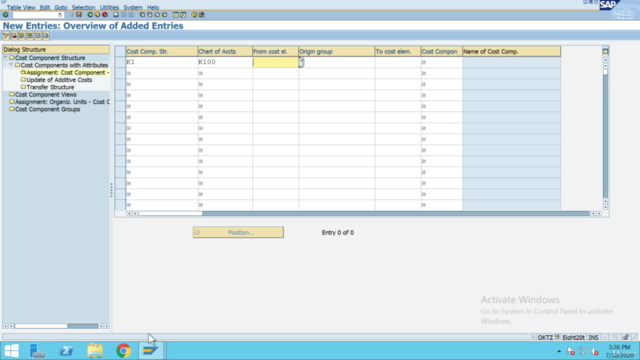Click the Generate Shortcut icon
The width and height of the screenshot is (640, 360).
(183, 15)
